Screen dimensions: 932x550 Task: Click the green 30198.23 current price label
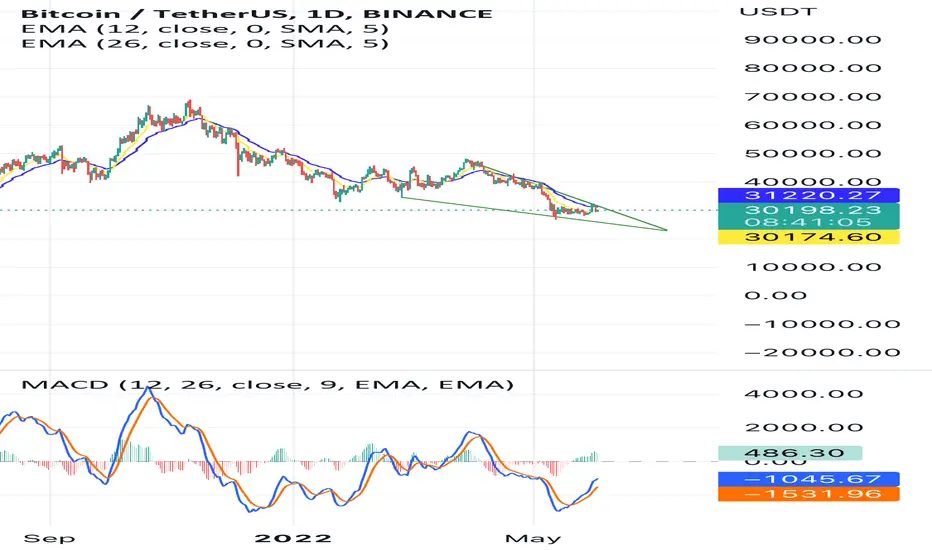(x=808, y=210)
